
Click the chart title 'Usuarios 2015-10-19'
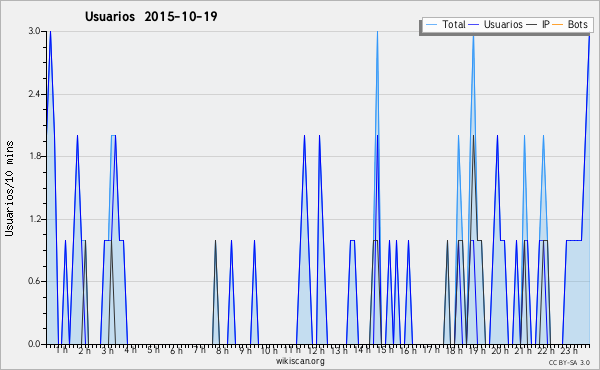[x=151, y=16]
